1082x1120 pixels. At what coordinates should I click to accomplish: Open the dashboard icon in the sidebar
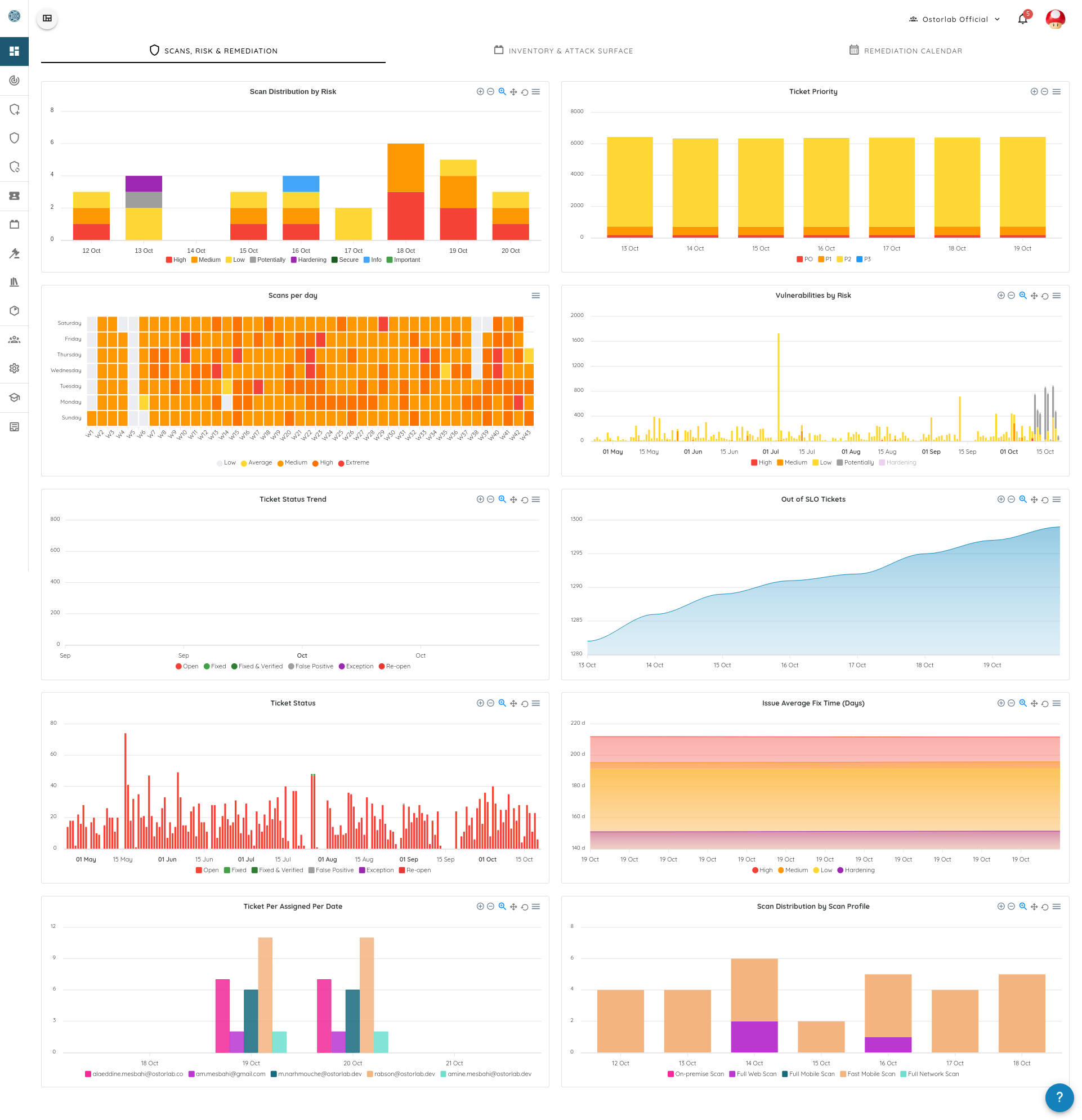(x=14, y=51)
